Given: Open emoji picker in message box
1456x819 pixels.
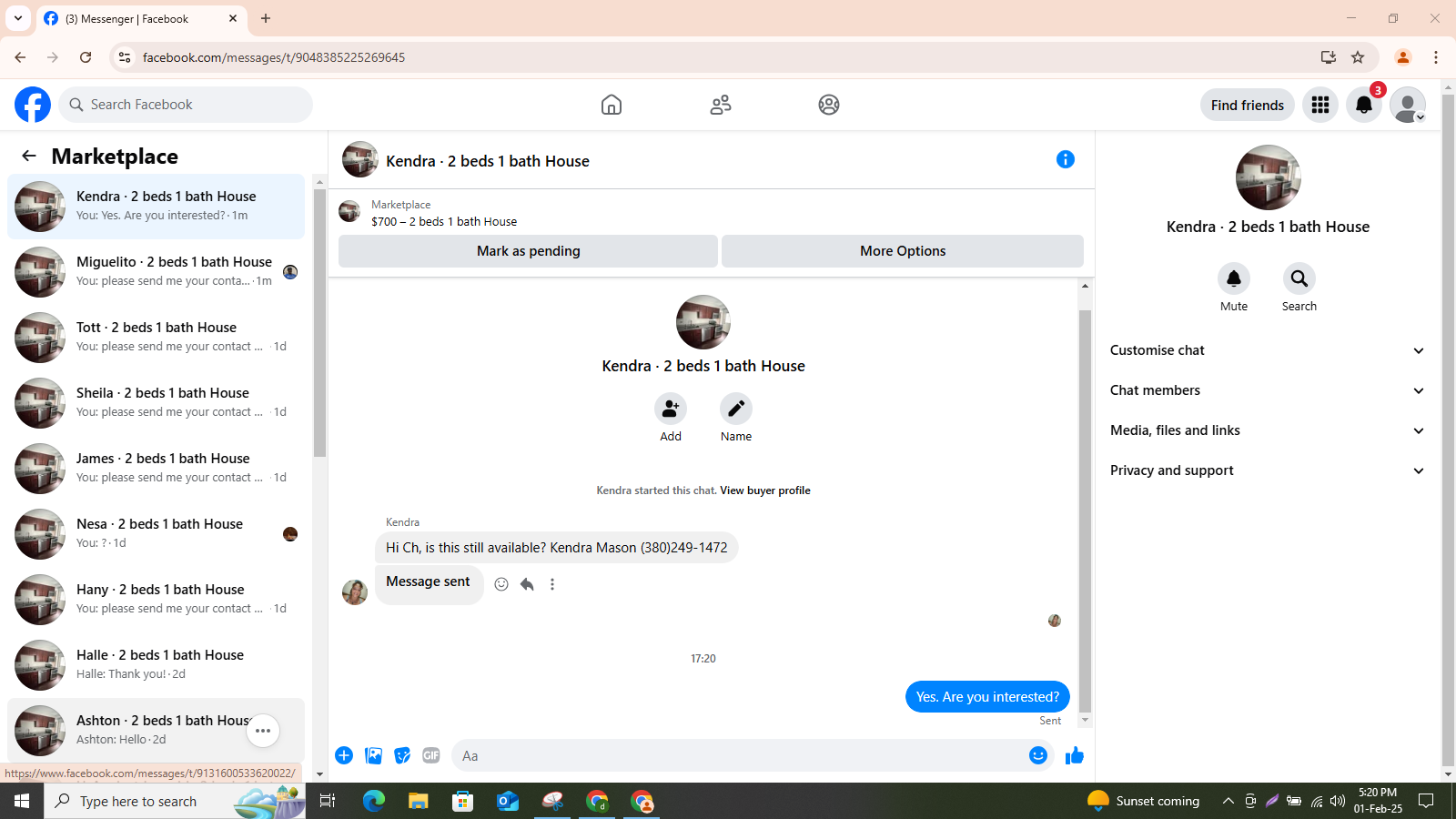Looking at the screenshot, I should click(x=1038, y=755).
